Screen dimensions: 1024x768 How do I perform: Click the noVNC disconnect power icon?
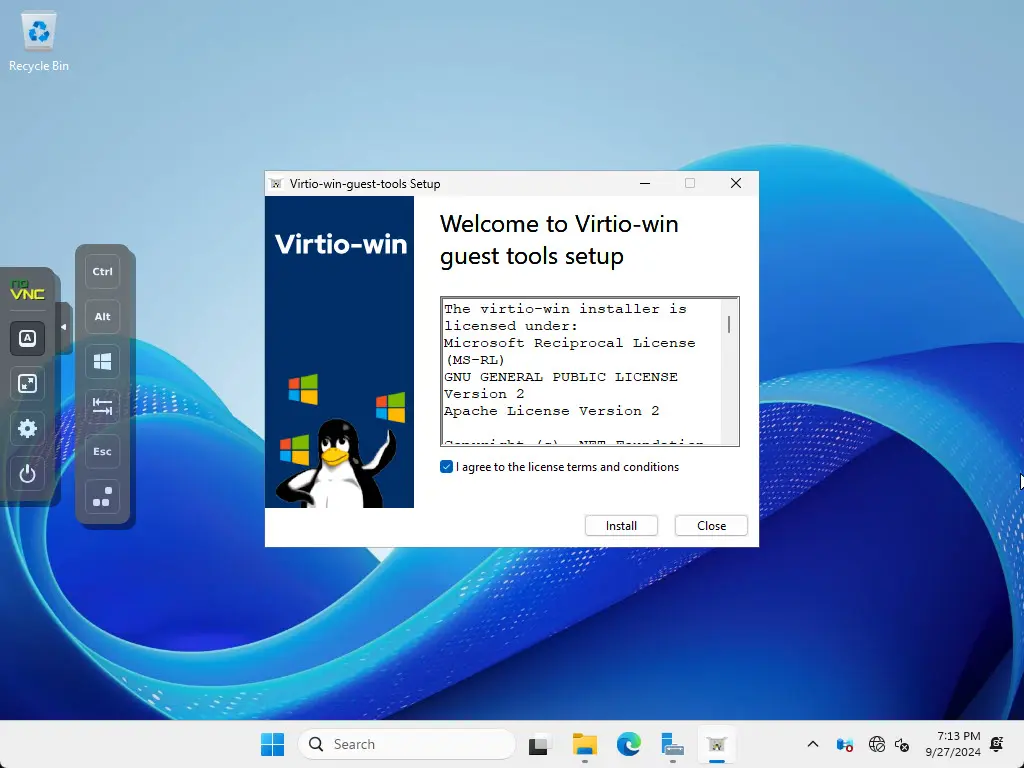coord(28,474)
